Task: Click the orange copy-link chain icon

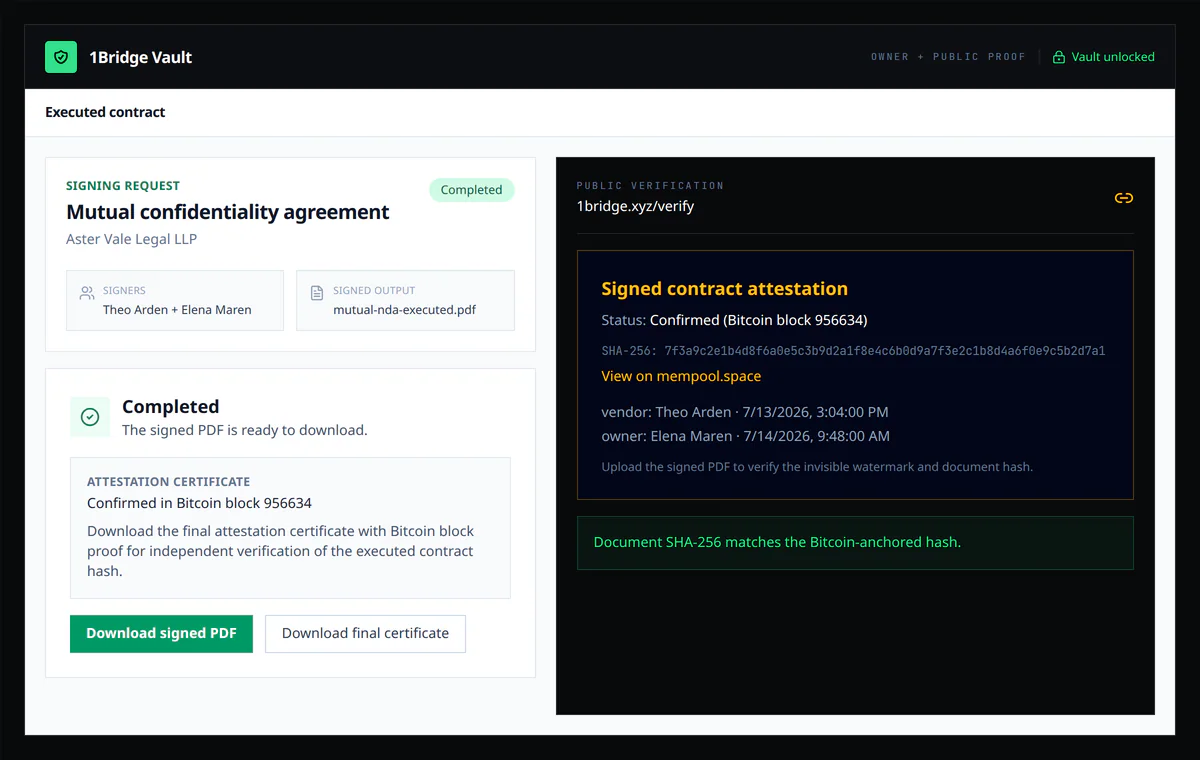Action: pyautogui.click(x=1124, y=198)
